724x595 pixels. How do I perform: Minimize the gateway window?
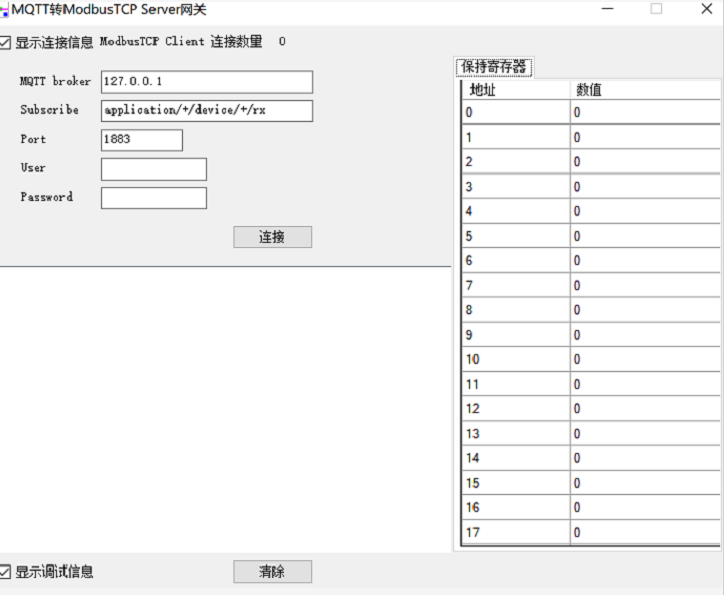point(608,9)
